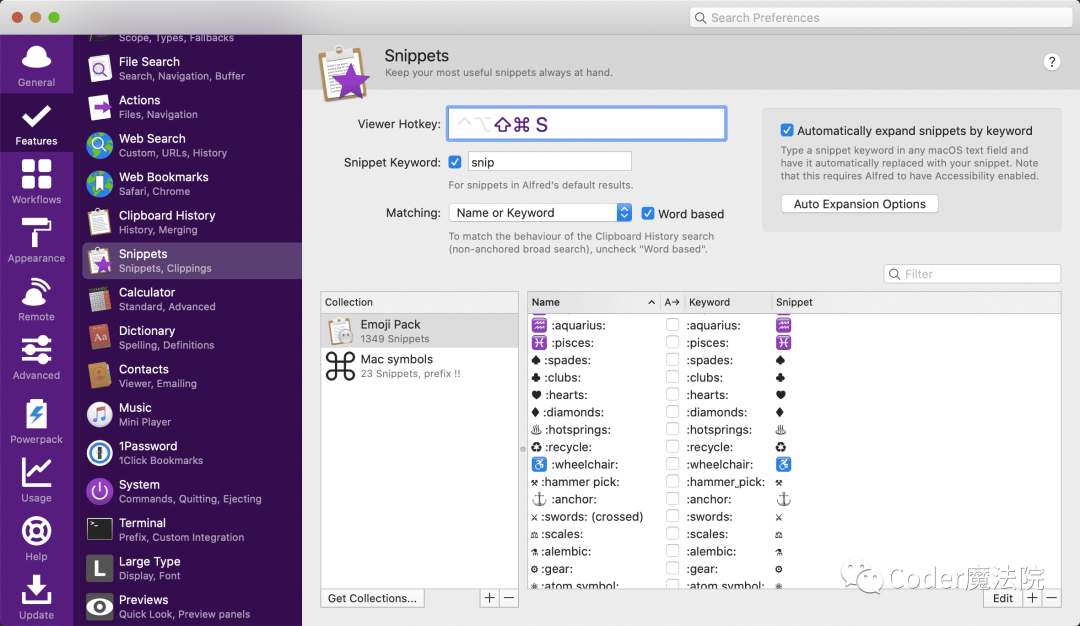The image size is (1080, 626).
Task: Select the :alembic: snippet row
Action: (x=794, y=551)
